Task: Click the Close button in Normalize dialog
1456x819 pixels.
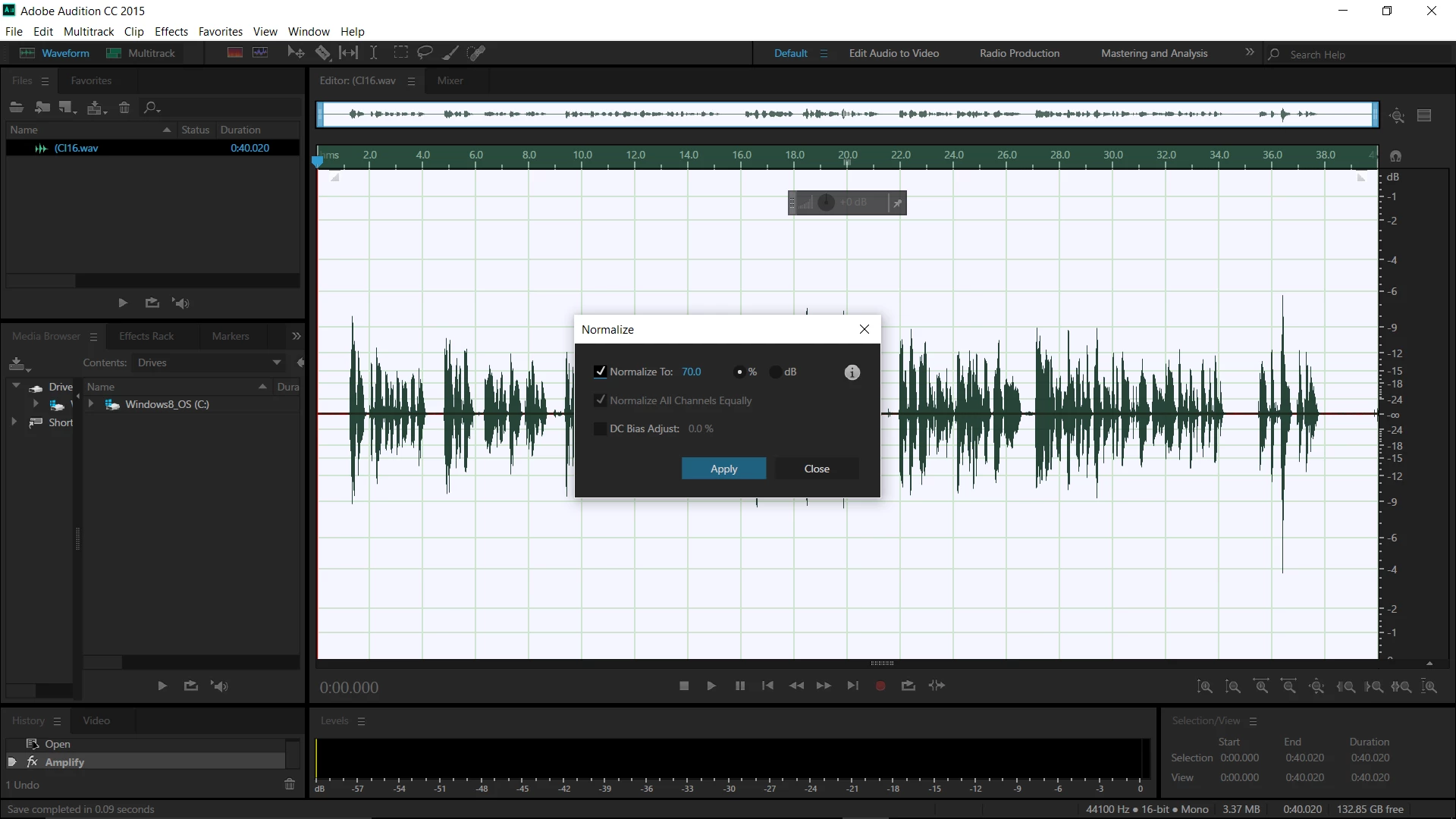Action: [816, 469]
